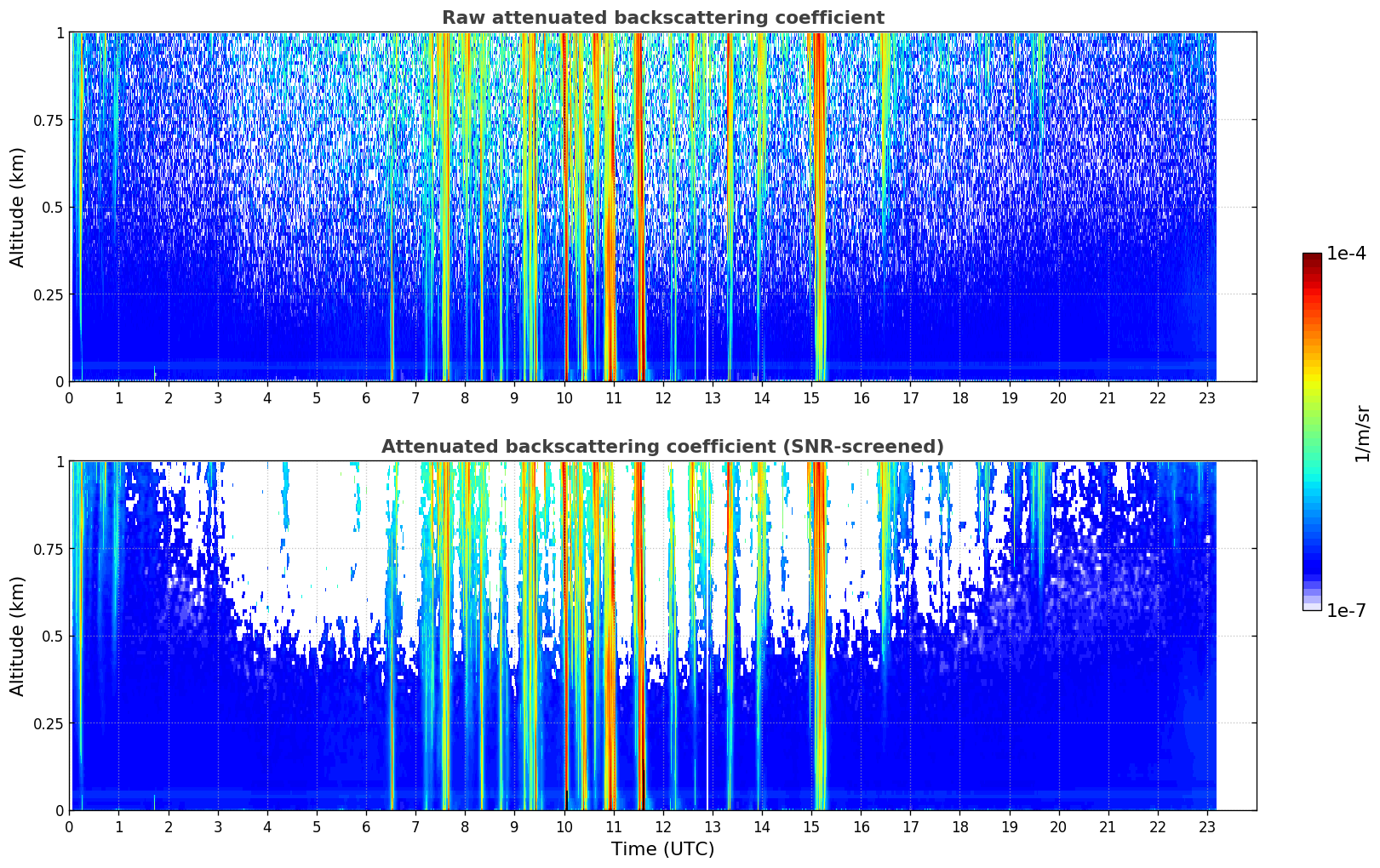Click hour 17 tick under the SNR-screened plot
Viewport: 1380px width, 868px height.
910,826
